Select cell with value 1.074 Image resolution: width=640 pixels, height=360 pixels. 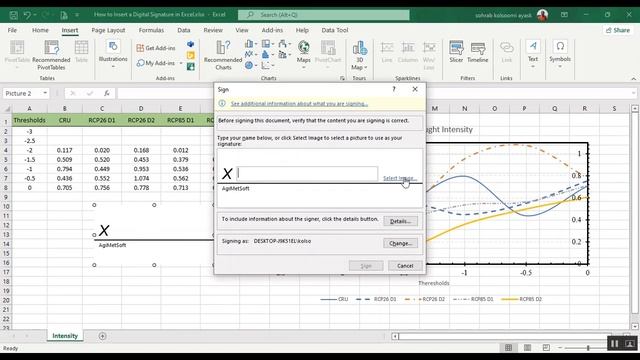141,178
